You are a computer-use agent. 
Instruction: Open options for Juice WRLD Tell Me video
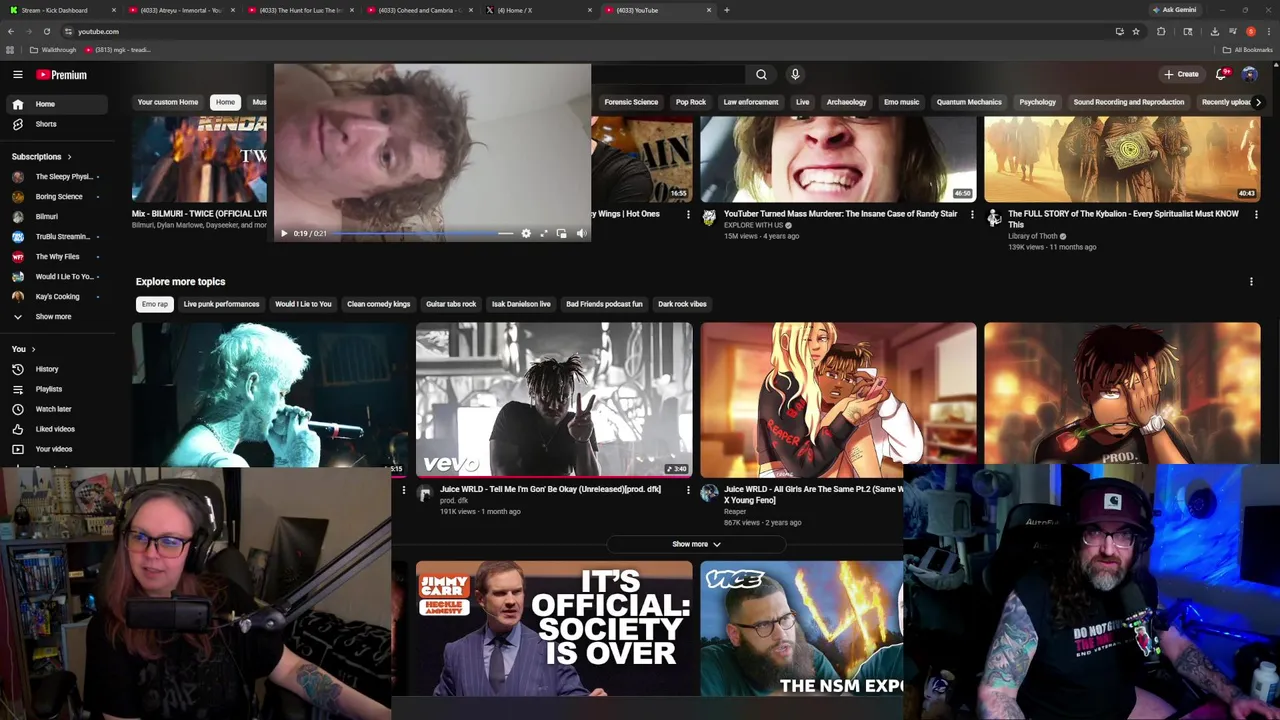pos(688,490)
